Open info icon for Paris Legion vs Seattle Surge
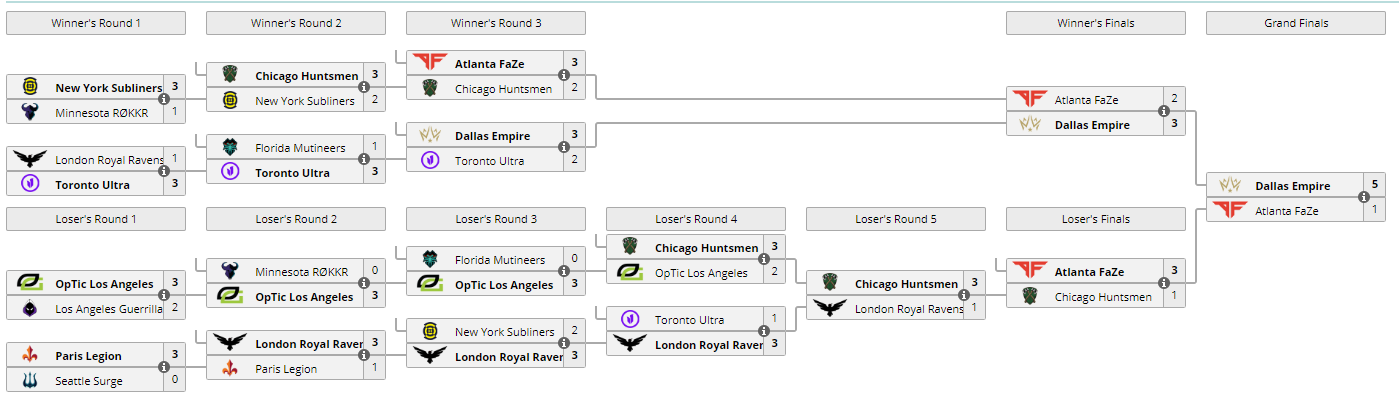 (164, 368)
